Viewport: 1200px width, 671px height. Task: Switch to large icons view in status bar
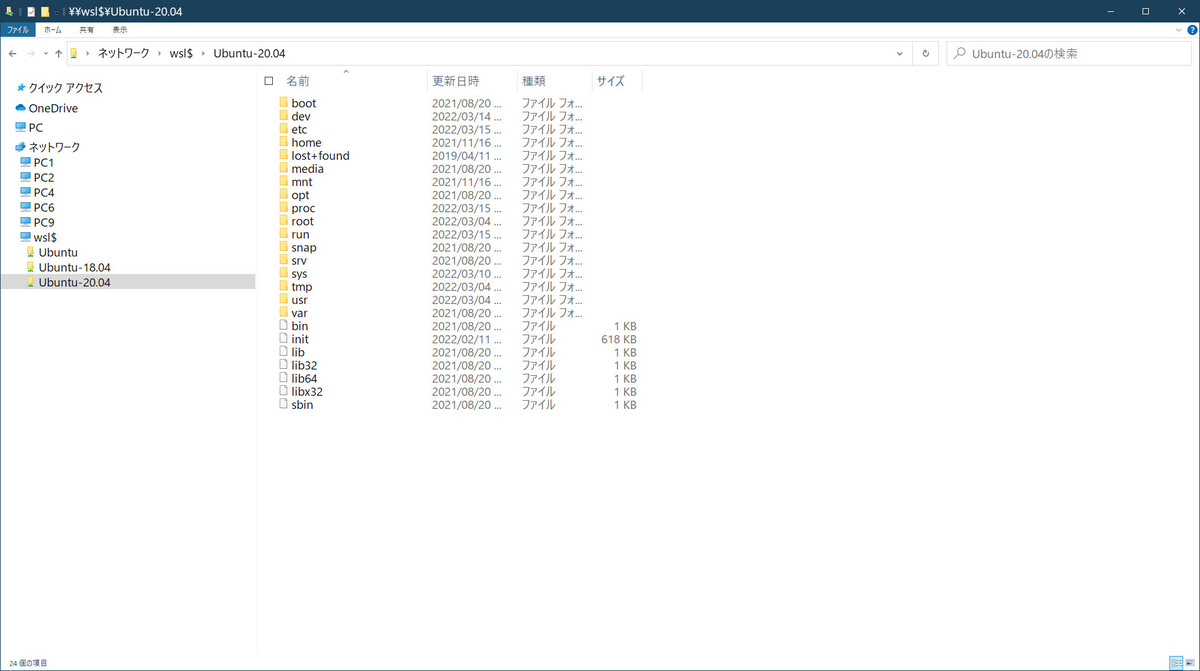tap(1189, 663)
